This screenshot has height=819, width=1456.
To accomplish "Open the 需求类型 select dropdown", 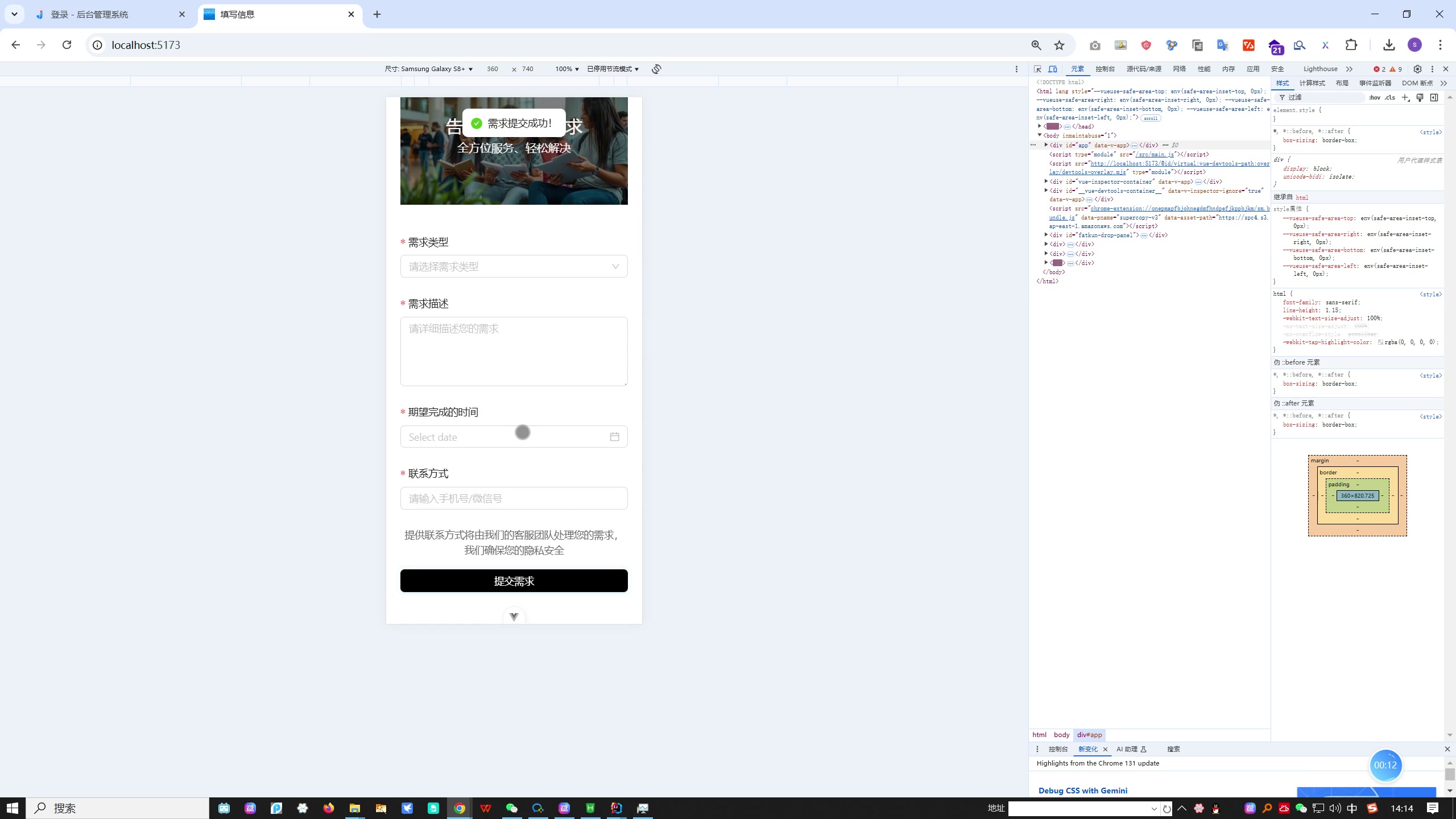I will point(514,266).
